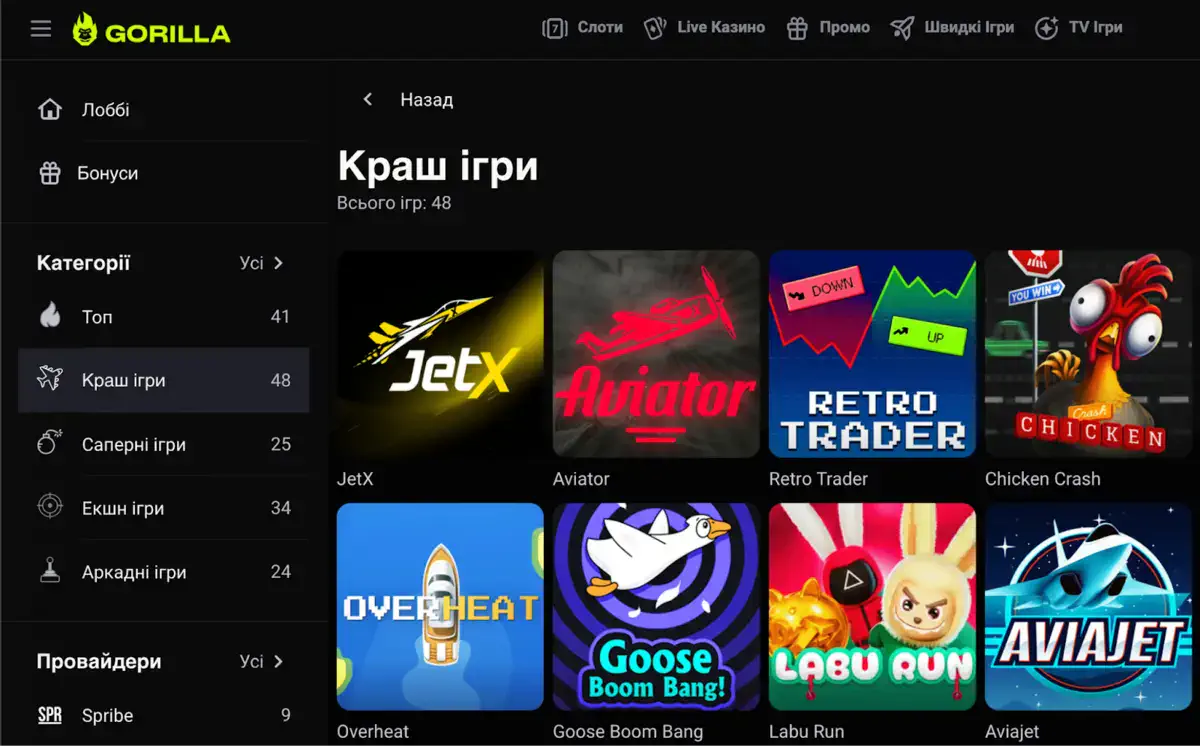Screen dimensions: 1200x746
Task: Click the "Aviator" title under its thumbnail
Action: 581,479
